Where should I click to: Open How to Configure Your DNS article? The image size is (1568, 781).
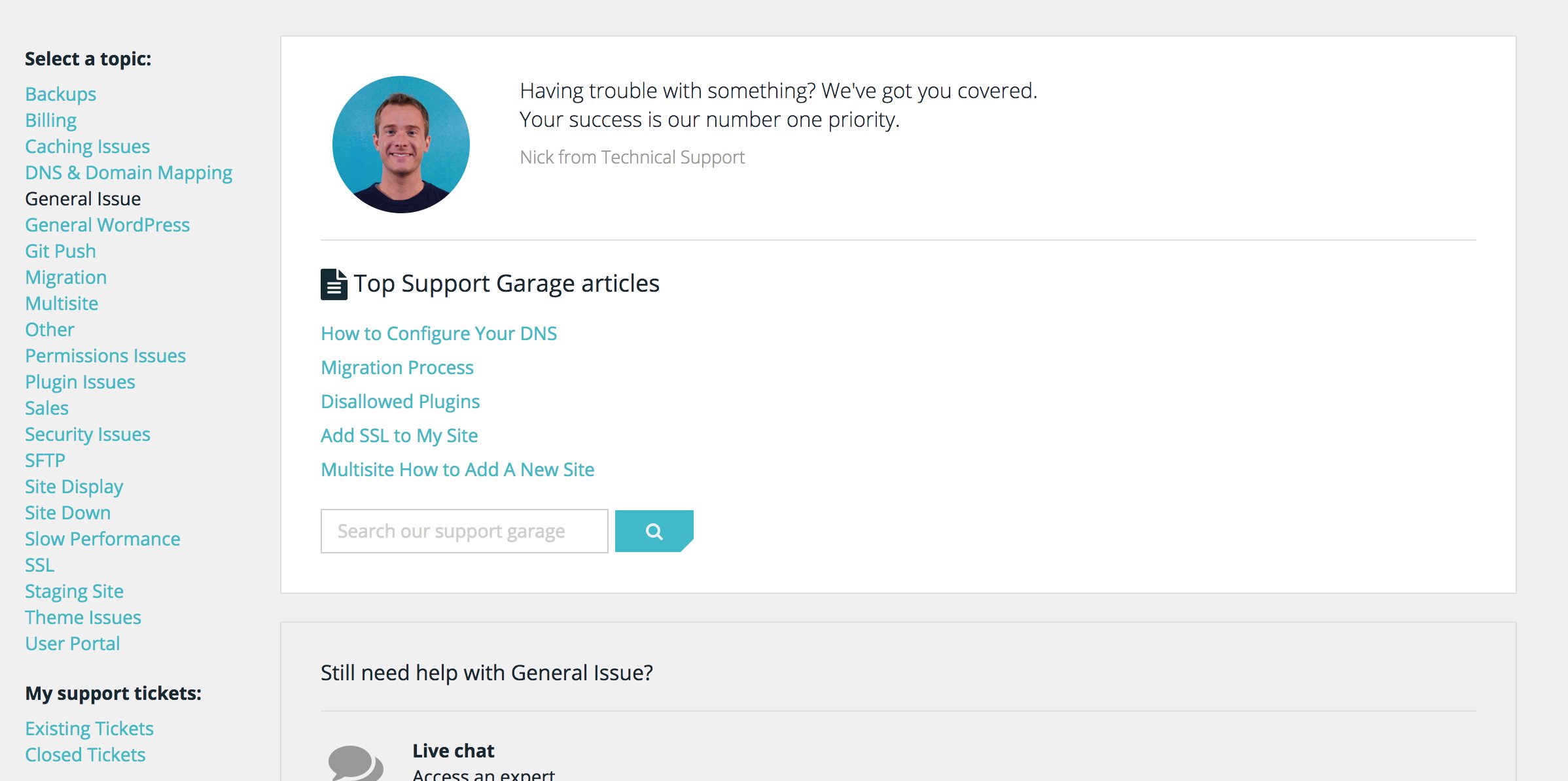click(438, 334)
